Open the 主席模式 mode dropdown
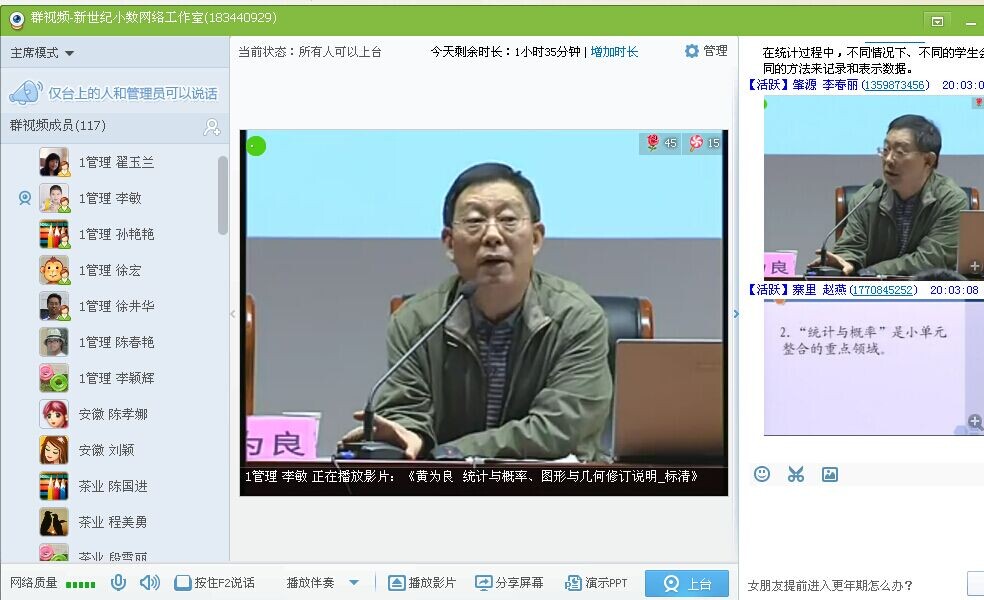The width and height of the screenshot is (984, 600). pyautogui.click(x=42, y=53)
